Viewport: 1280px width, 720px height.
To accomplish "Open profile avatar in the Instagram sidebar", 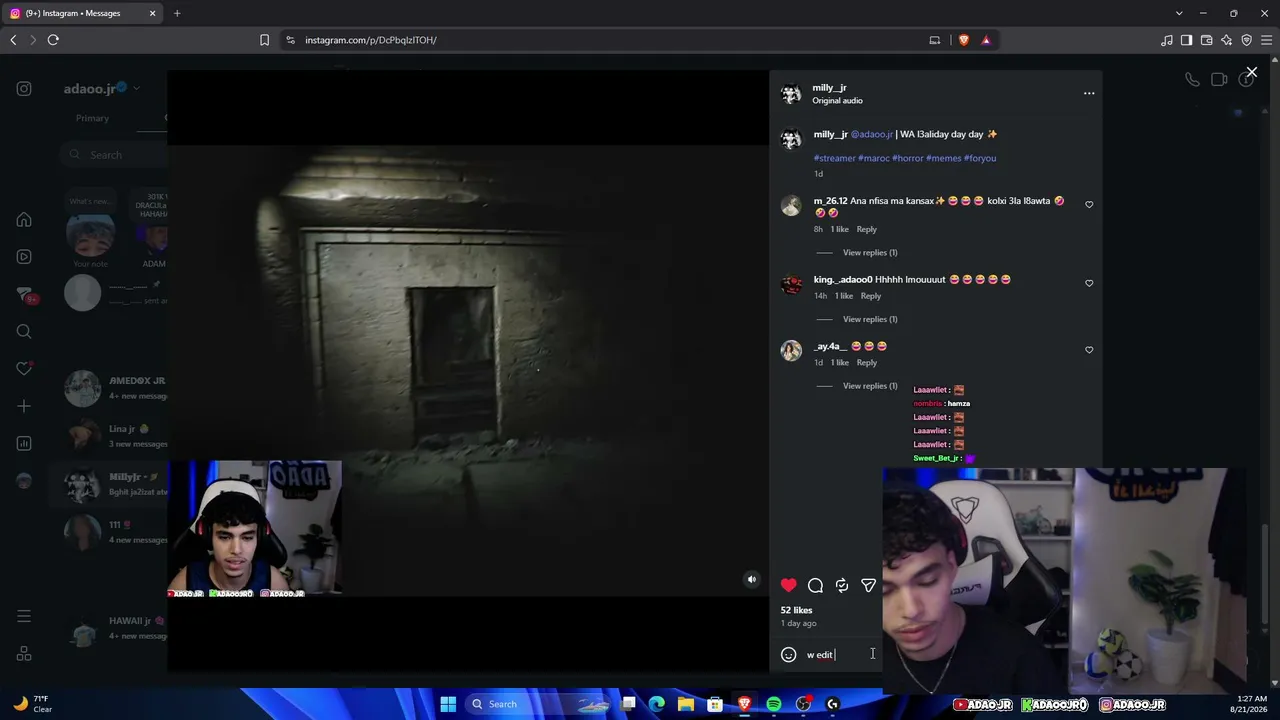I will pyautogui.click(x=24, y=481).
